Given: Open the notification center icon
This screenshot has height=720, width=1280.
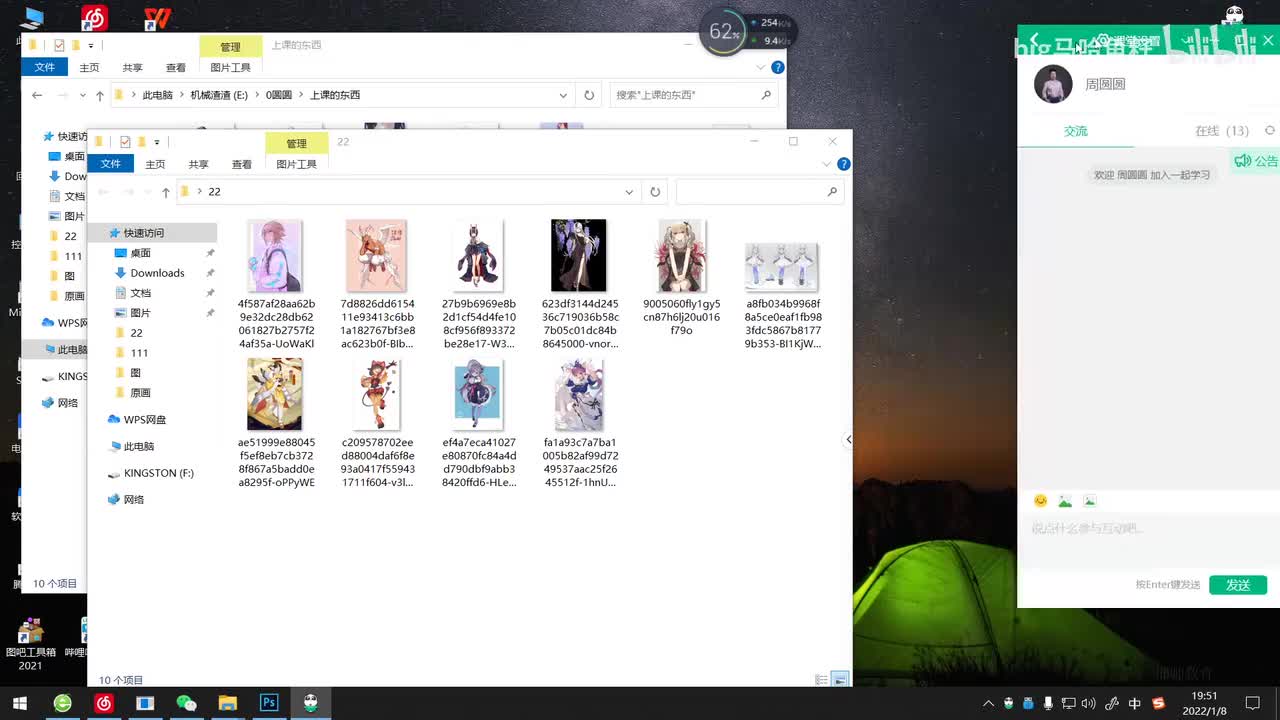Looking at the screenshot, I should point(1252,703).
